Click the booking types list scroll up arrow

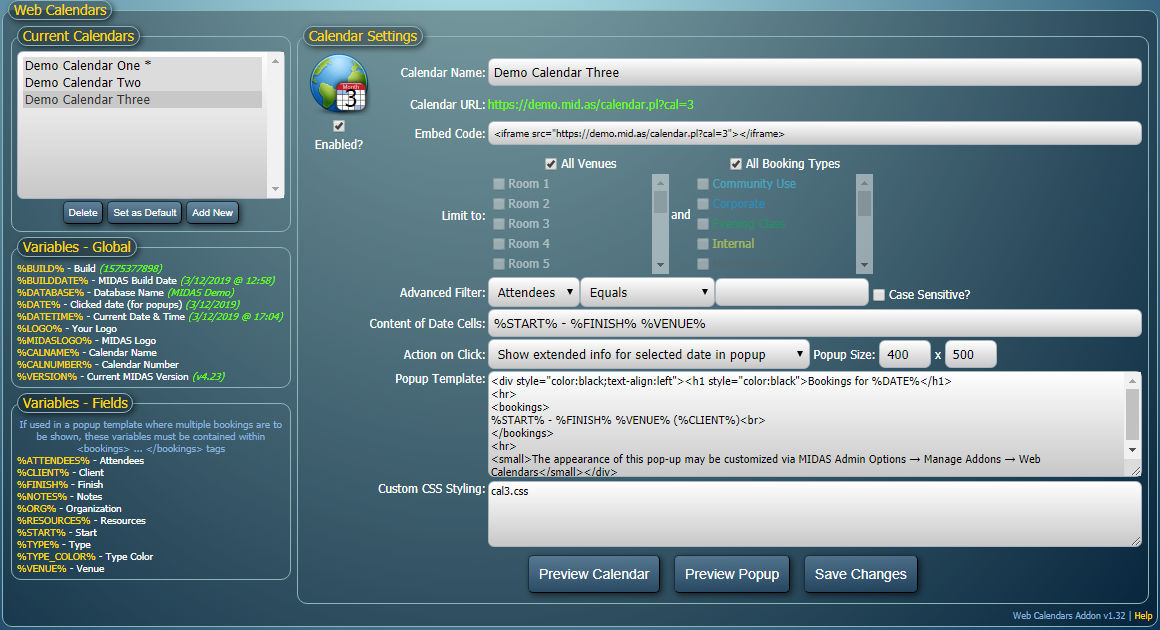click(x=864, y=183)
